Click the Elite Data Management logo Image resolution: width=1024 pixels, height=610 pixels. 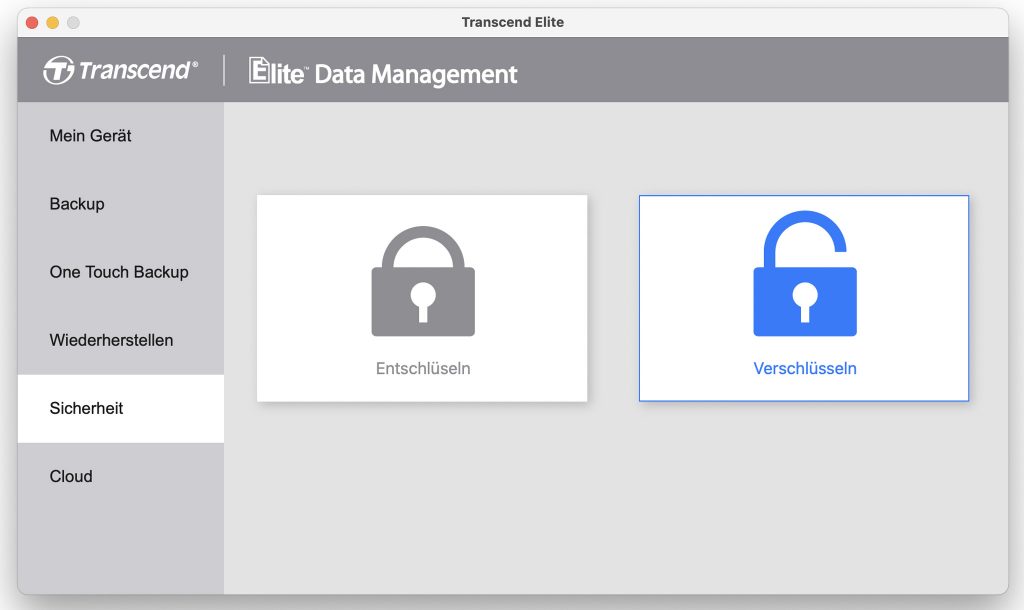[x=383, y=72]
